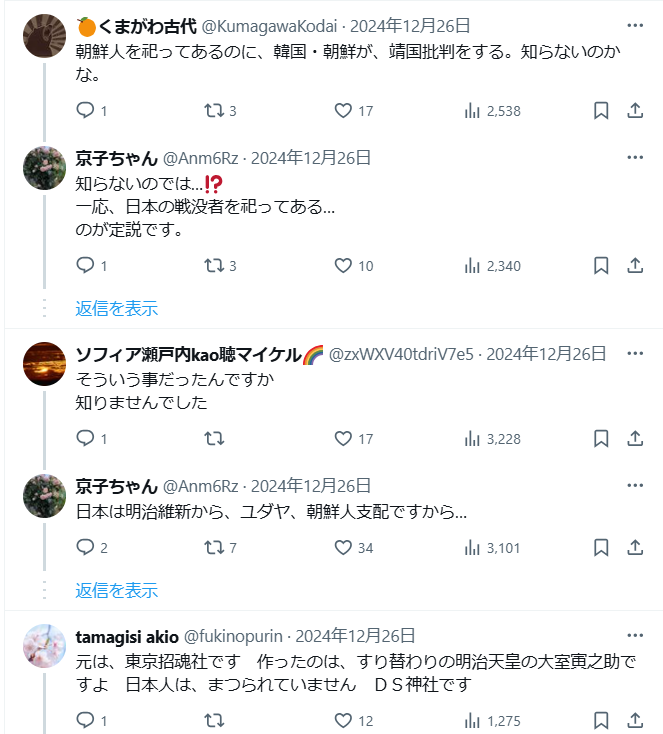The image size is (663, 734).
Task: Retweet くまがわ古代's post
Action: pos(213,111)
